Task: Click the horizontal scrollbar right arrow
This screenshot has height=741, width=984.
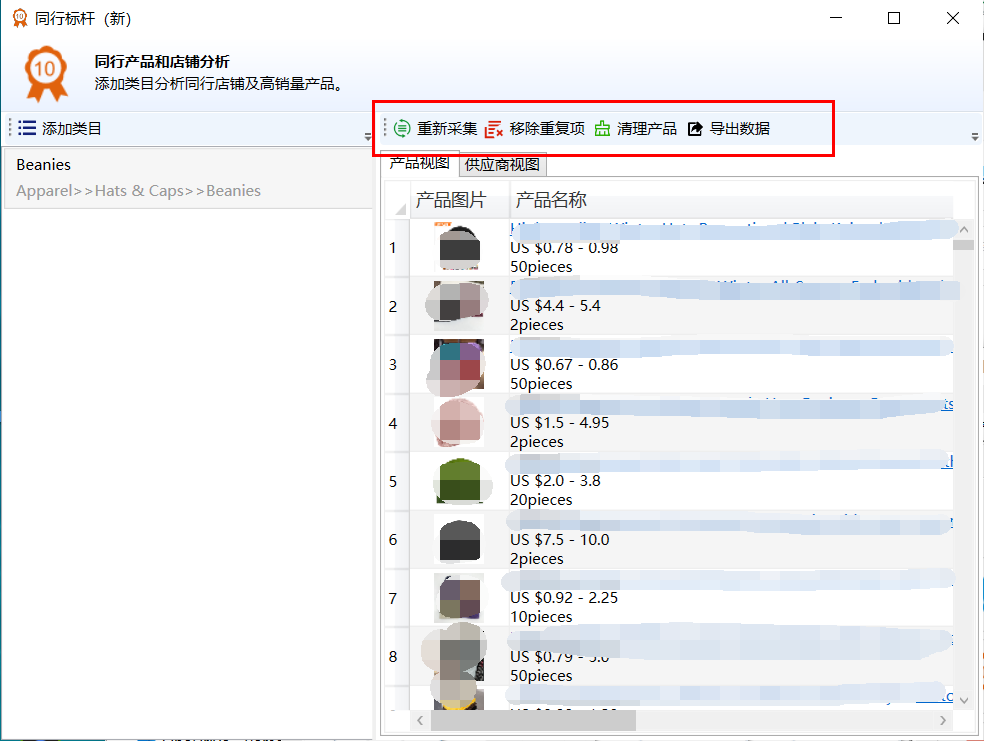Action: pyautogui.click(x=943, y=720)
